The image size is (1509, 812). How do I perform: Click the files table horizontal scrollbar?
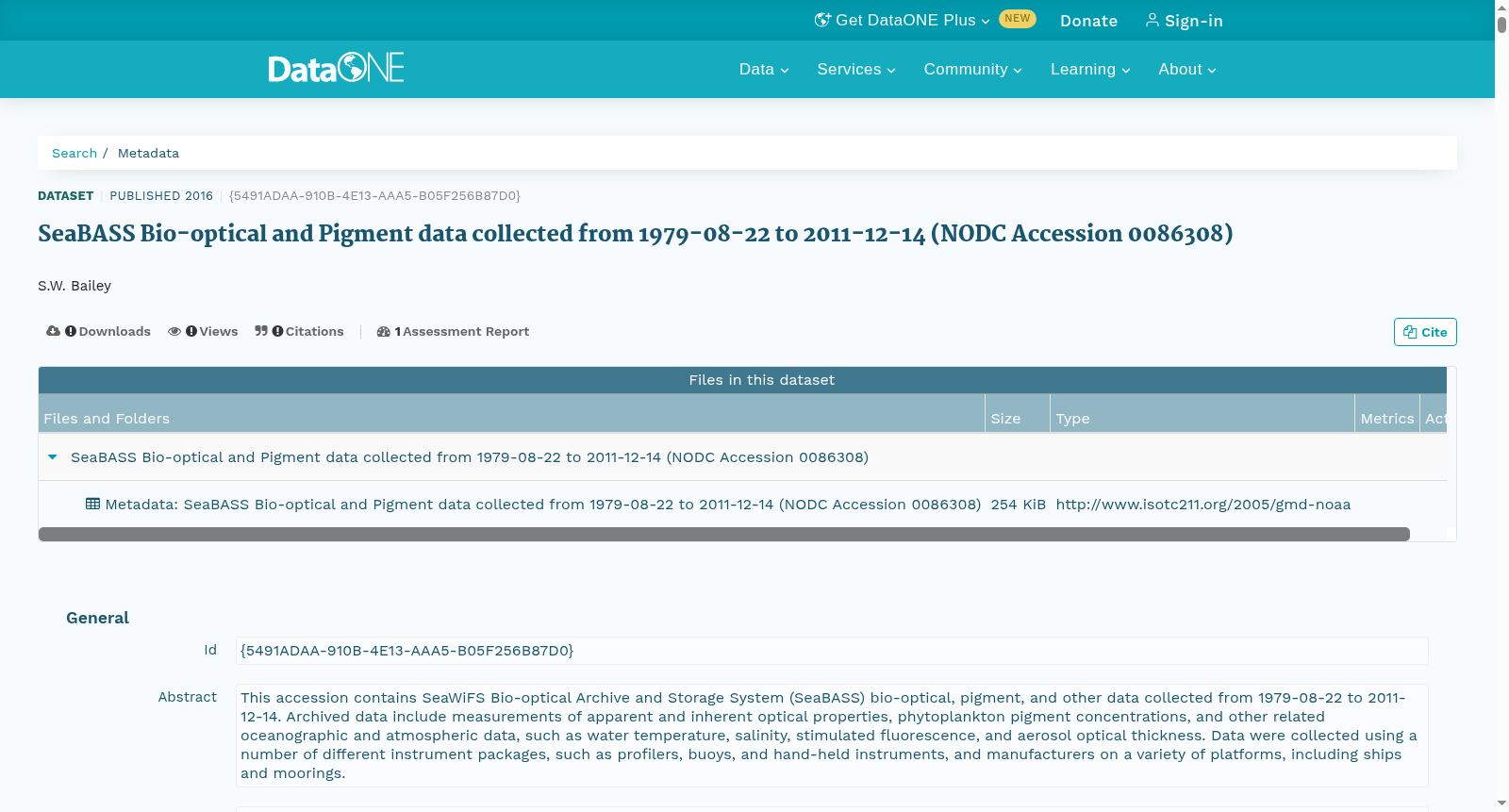(x=724, y=534)
